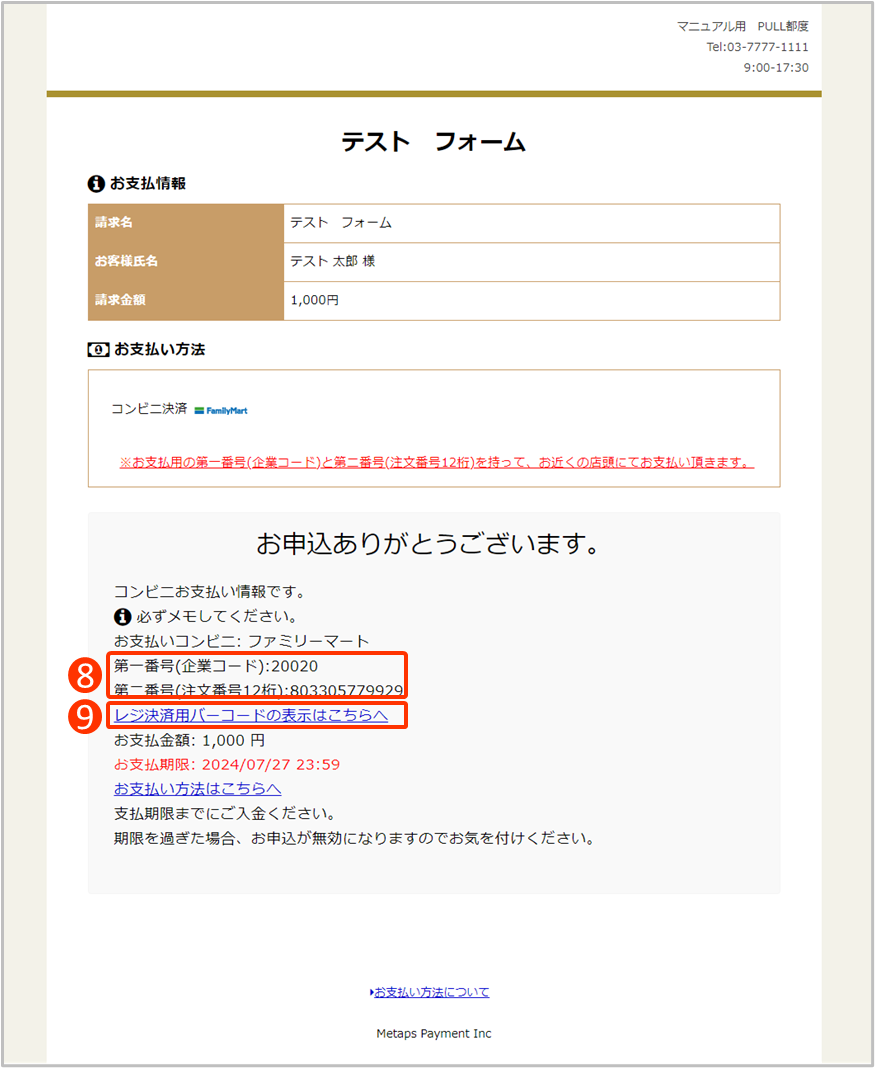
Task: Click the red underlined payment number notice
Action: tap(436, 463)
